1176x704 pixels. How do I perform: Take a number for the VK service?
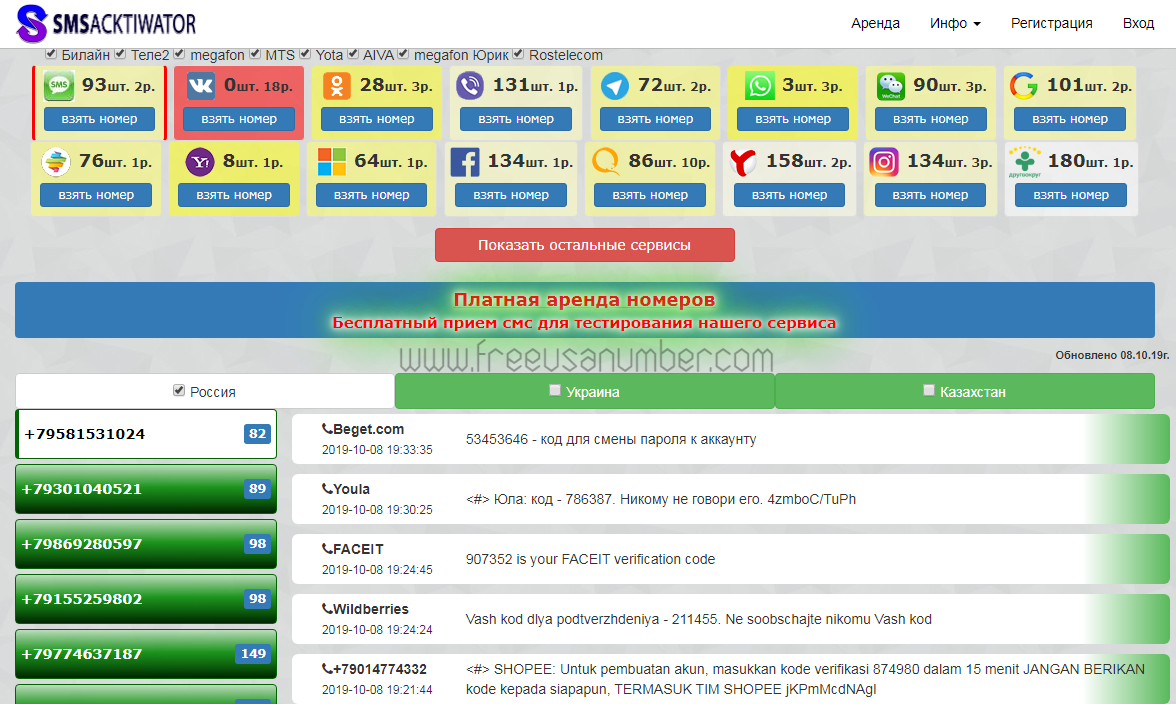238,118
